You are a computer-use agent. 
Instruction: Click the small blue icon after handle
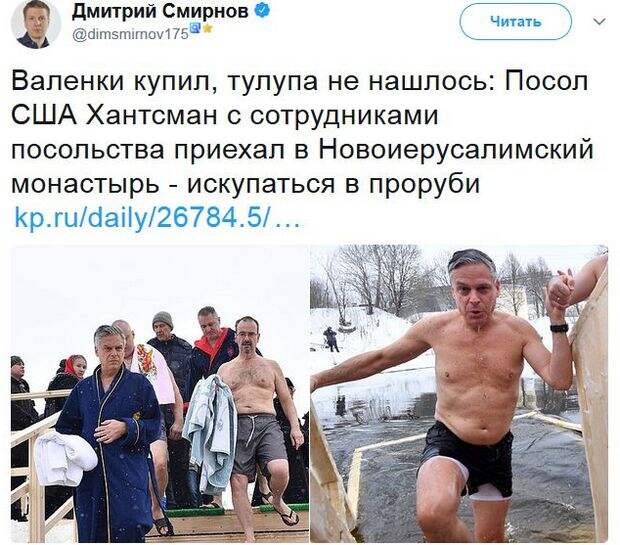(196, 28)
